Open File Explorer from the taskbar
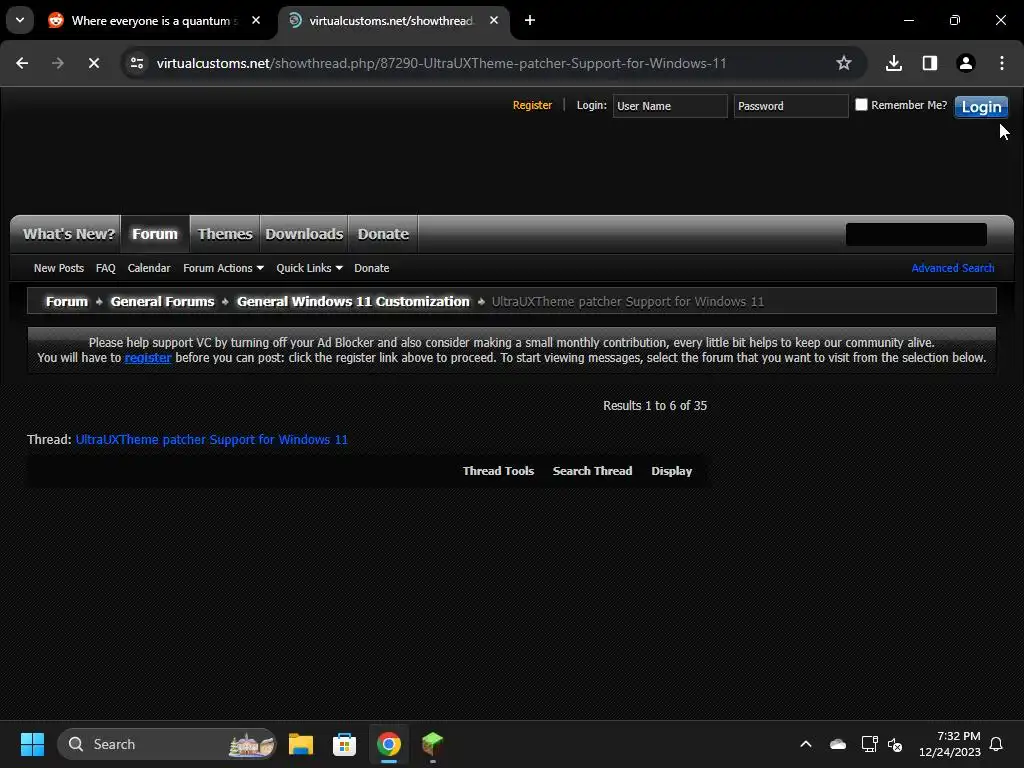 pyautogui.click(x=300, y=744)
